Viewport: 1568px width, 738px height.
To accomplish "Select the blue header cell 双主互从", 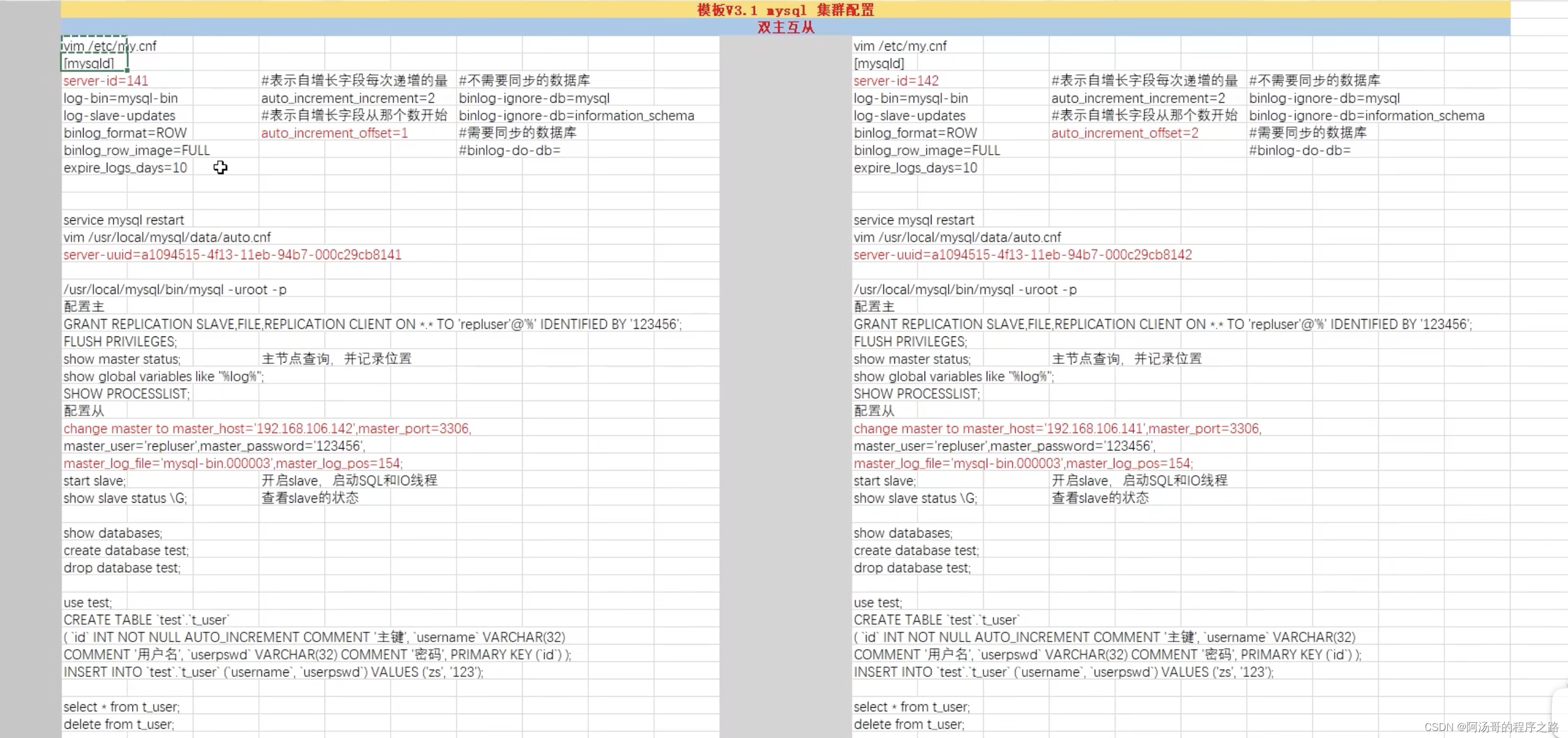I will point(785,27).
